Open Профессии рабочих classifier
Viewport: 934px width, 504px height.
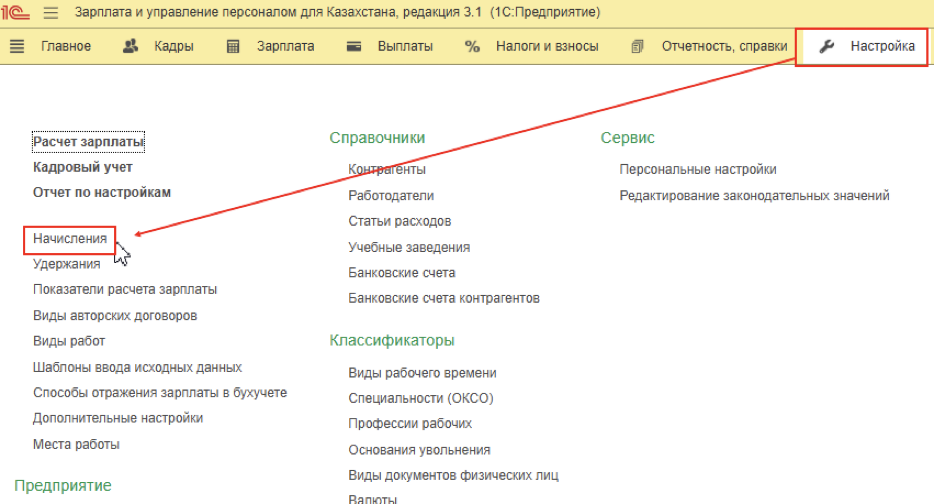point(410,424)
